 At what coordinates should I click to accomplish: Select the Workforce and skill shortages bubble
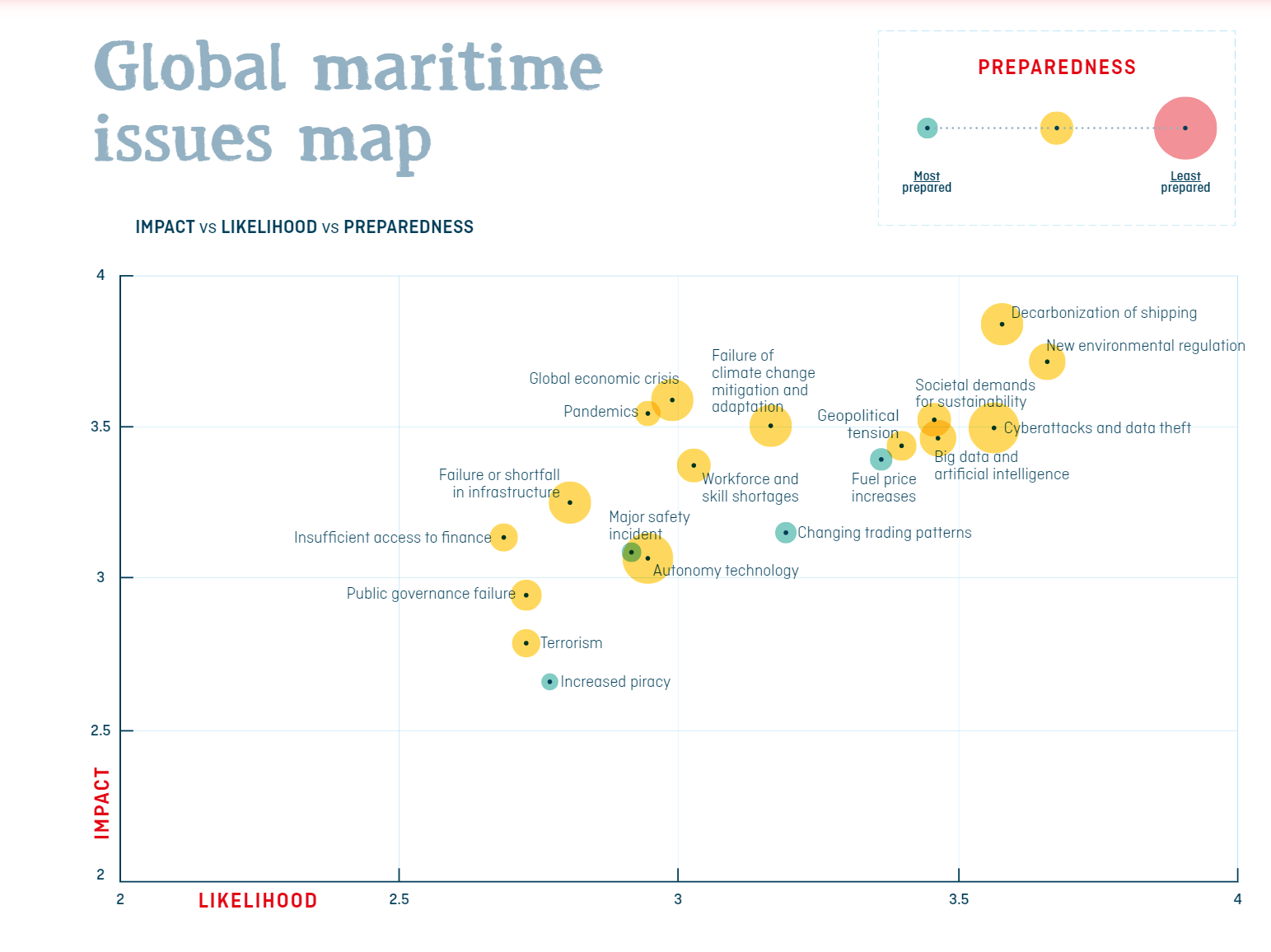tap(694, 465)
